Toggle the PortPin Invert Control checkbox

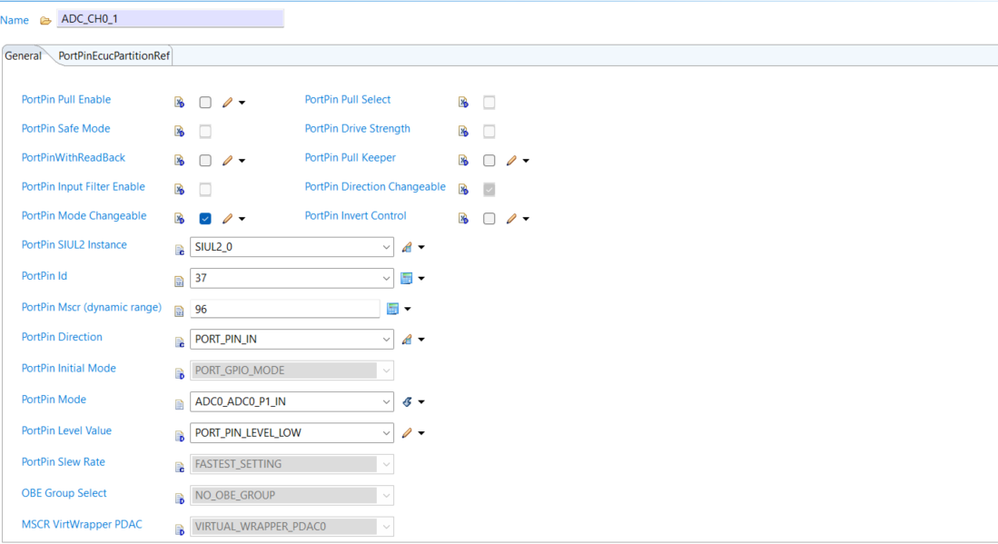(489, 219)
